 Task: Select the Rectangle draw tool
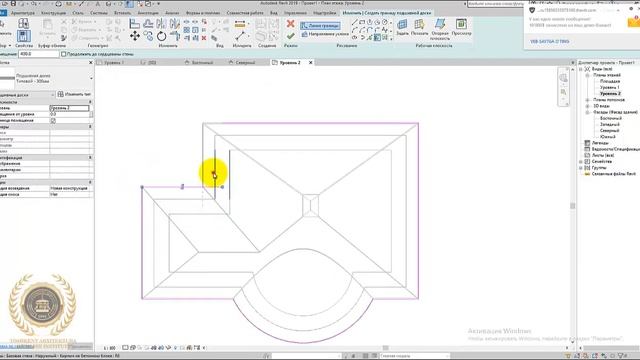[x=362, y=22]
